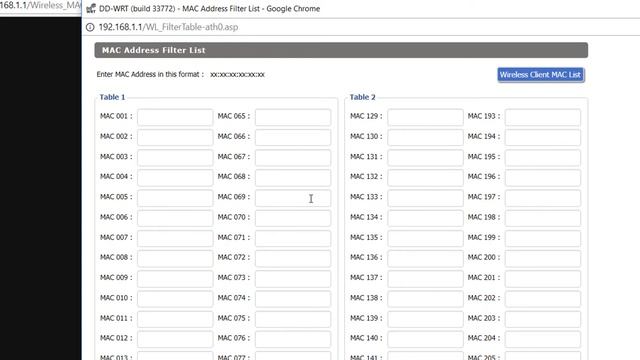The image size is (640, 360).
Task: Focus the MAC 069 input field
Action: 293,198
